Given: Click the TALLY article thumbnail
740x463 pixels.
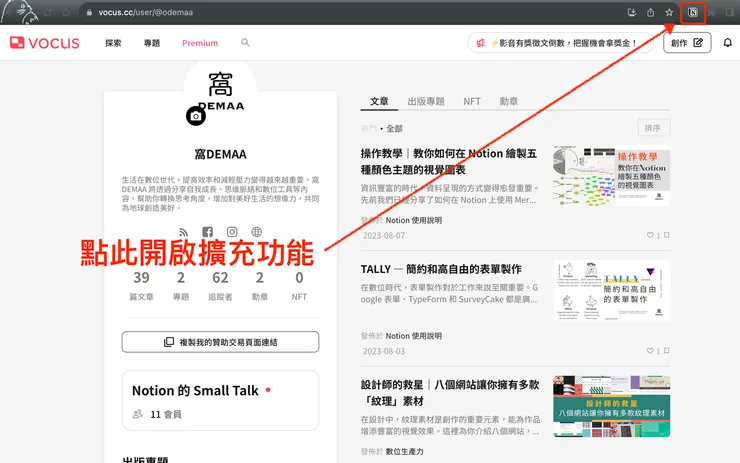Looking at the screenshot, I should (612, 290).
